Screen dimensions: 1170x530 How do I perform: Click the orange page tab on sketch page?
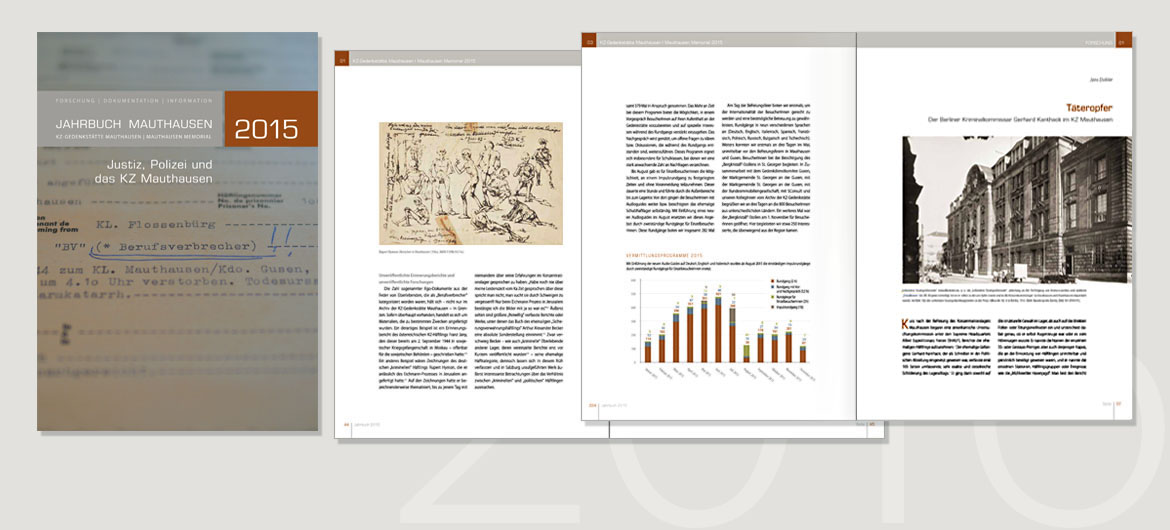[x=341, y=57]
